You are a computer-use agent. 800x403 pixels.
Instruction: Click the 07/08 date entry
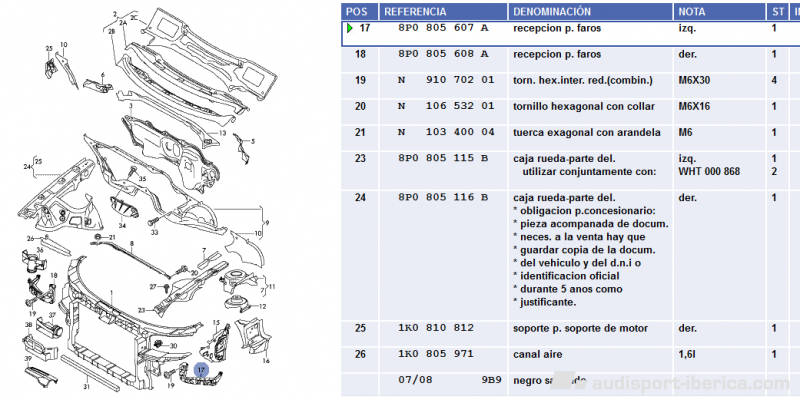tap(415, 380)
